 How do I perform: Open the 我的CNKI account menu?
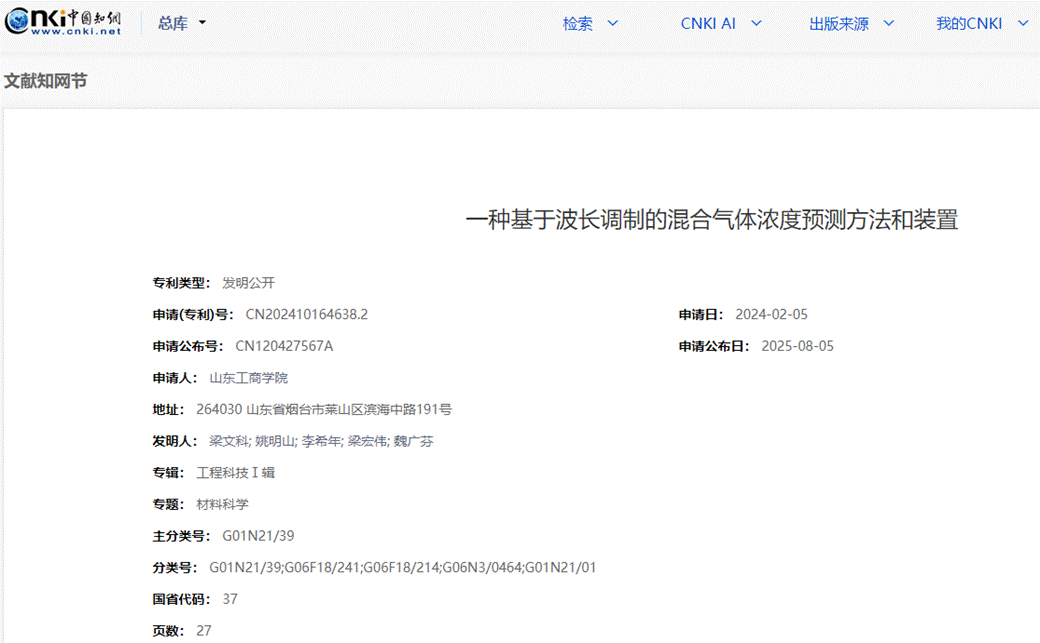[x=980, y=24]
